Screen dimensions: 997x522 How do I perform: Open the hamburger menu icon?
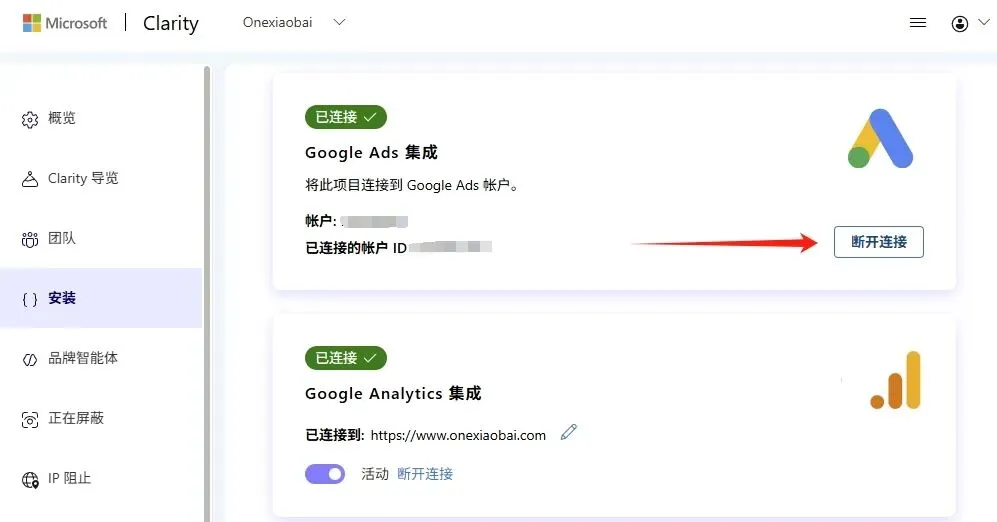918,23
